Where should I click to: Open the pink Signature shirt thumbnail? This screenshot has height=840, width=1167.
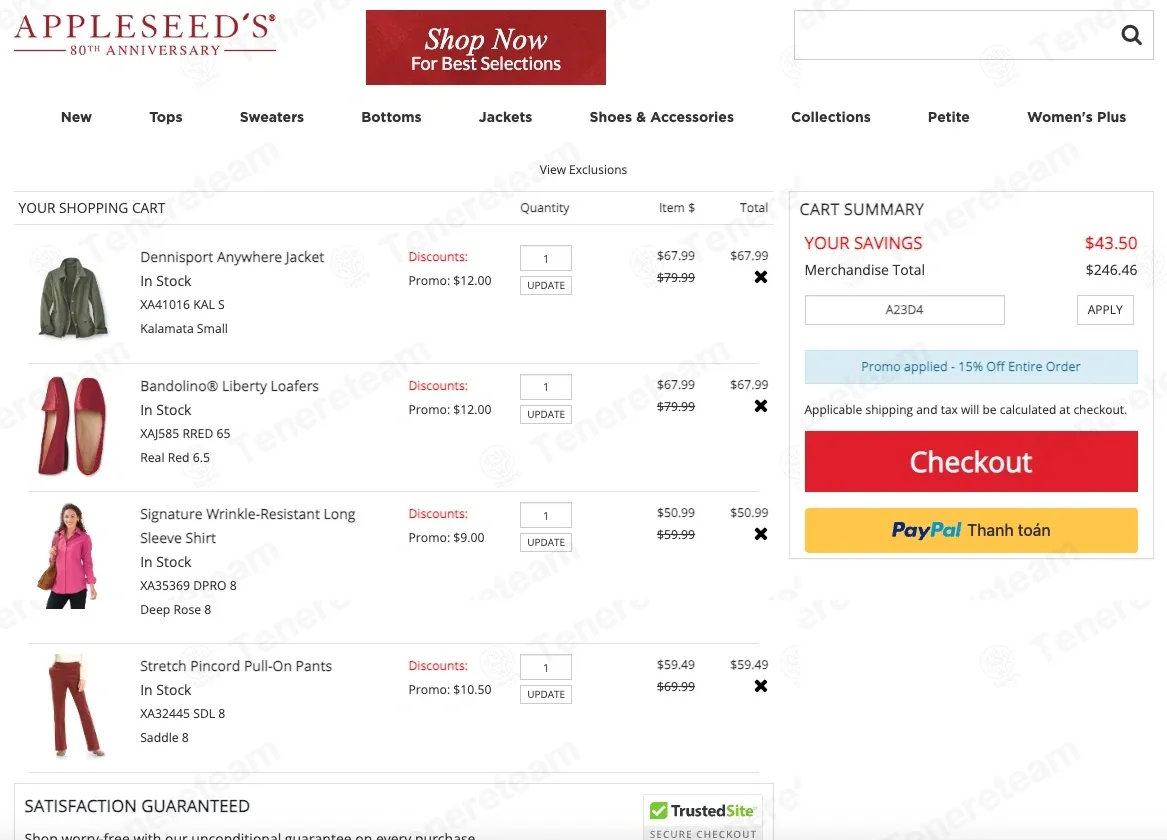pyautogui.click(x=69, y=556)
